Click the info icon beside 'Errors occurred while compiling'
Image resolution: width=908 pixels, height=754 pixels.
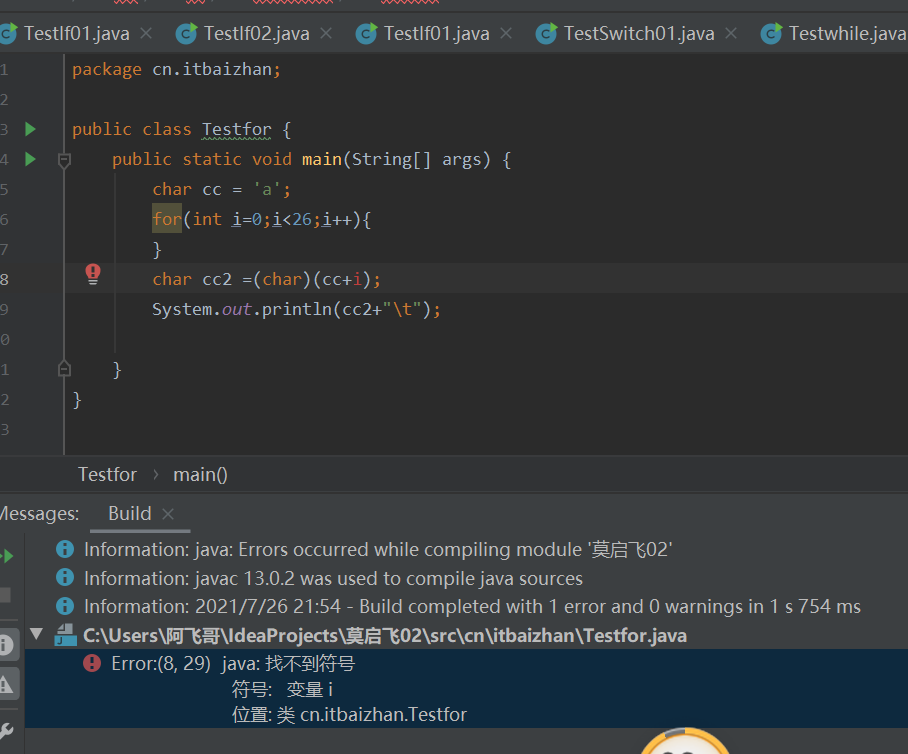tap(65, 549)
